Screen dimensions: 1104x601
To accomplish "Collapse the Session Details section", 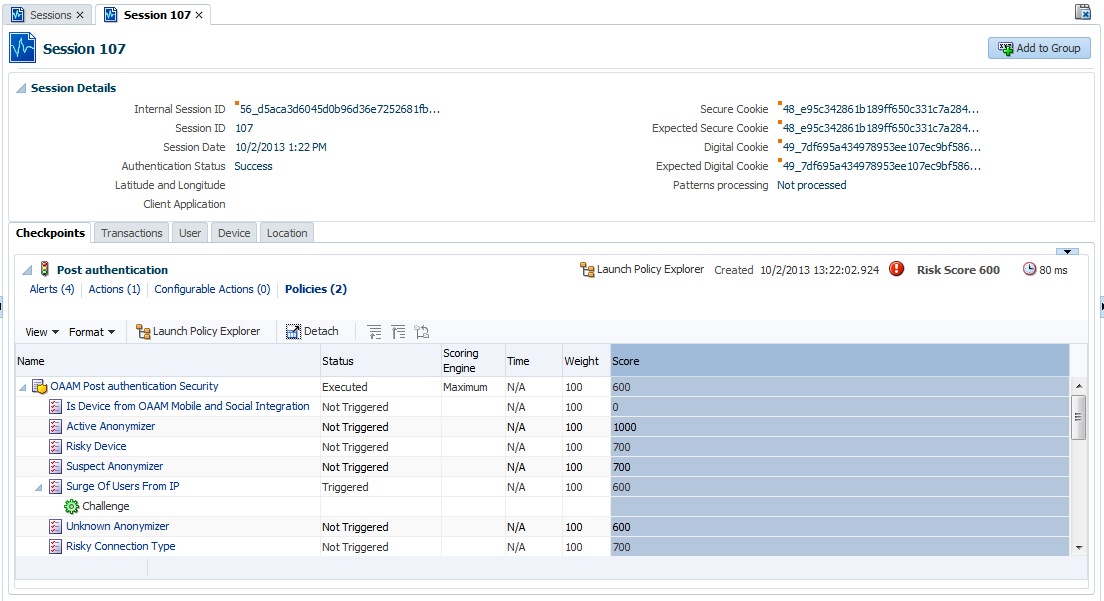I will pyautogui.click(x=21, y=88).
